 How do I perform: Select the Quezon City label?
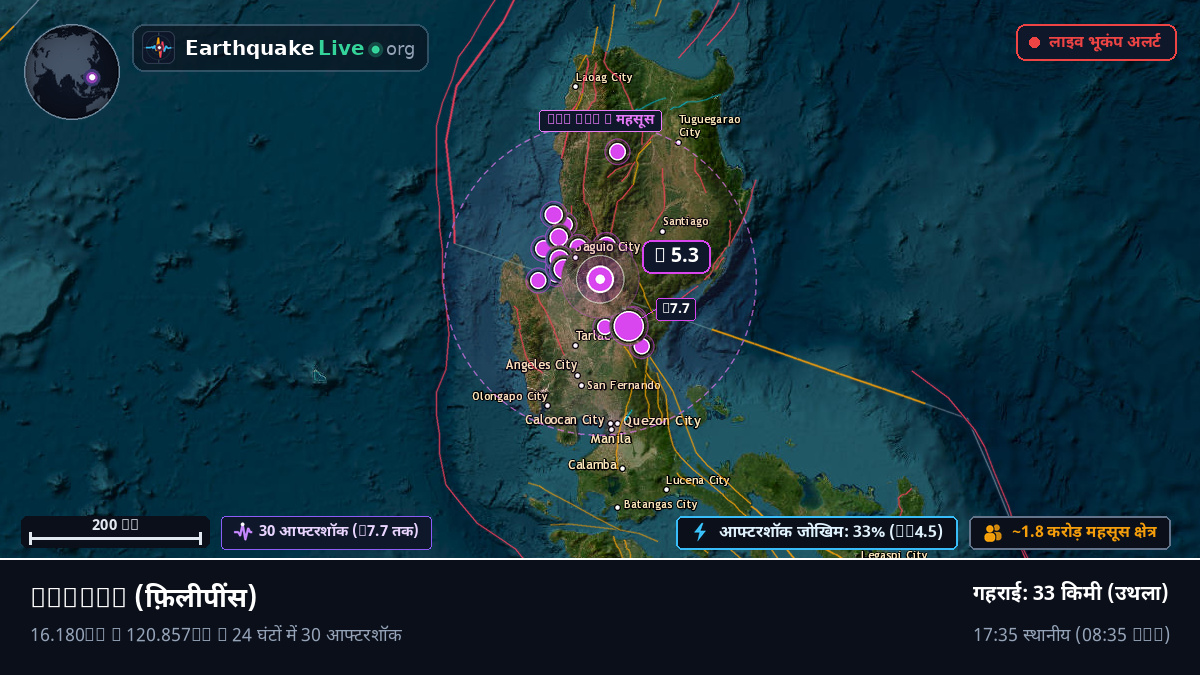(662, 421)
